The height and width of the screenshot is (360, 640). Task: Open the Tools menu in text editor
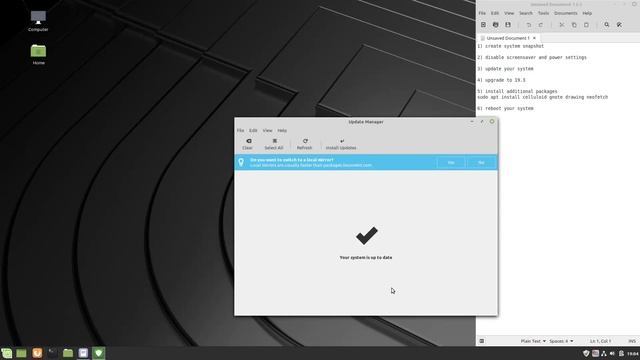[543, 13]
